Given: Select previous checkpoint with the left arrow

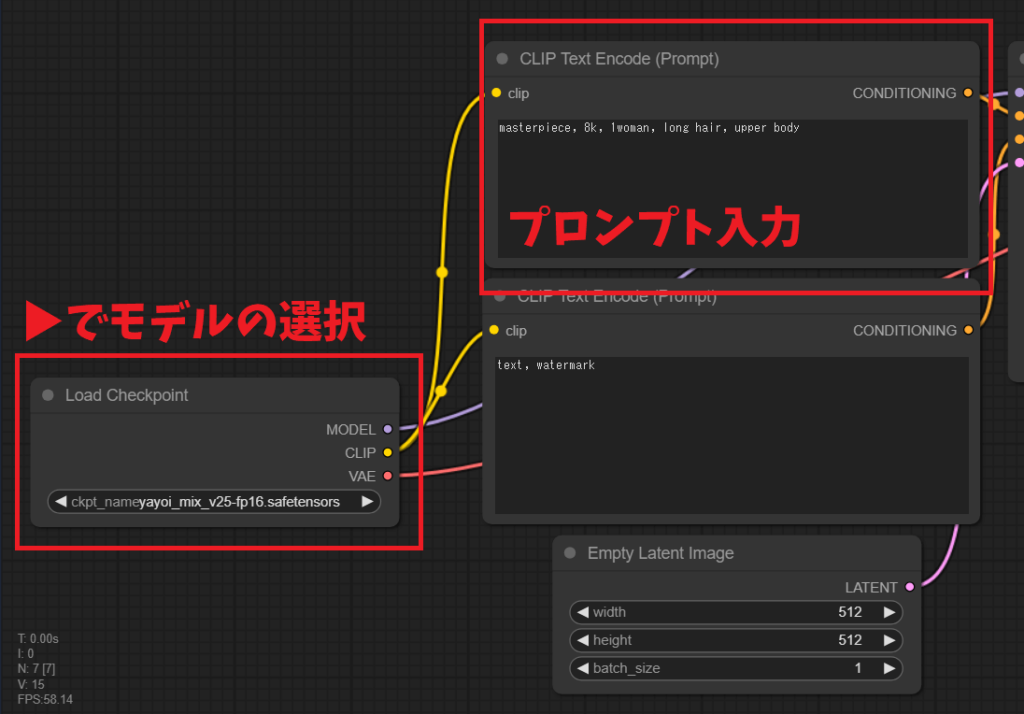Looking at the screenshot, I should pyautogui.click(x=61, y=502).
